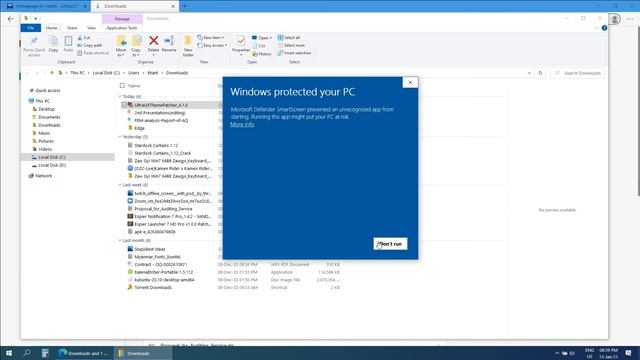
Task: Click the Up arrow in address bar
Action: point(52,73)
